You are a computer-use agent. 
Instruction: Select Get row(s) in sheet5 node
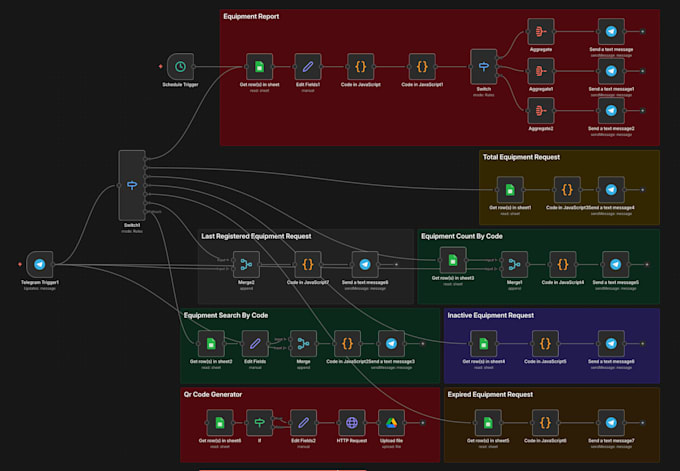[x=488, y=422]
